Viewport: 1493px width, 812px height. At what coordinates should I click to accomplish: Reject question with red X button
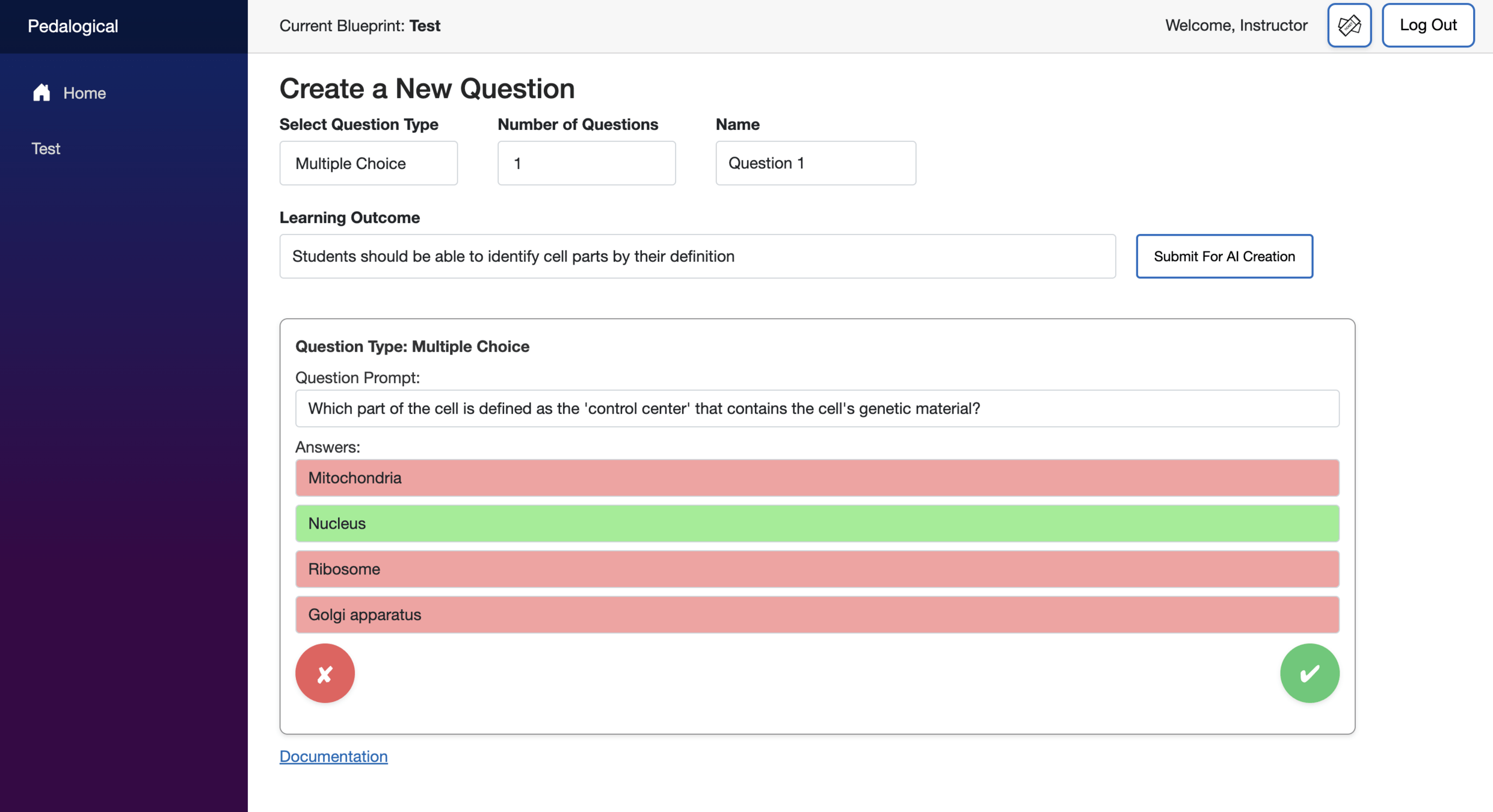tap(325, 673)
